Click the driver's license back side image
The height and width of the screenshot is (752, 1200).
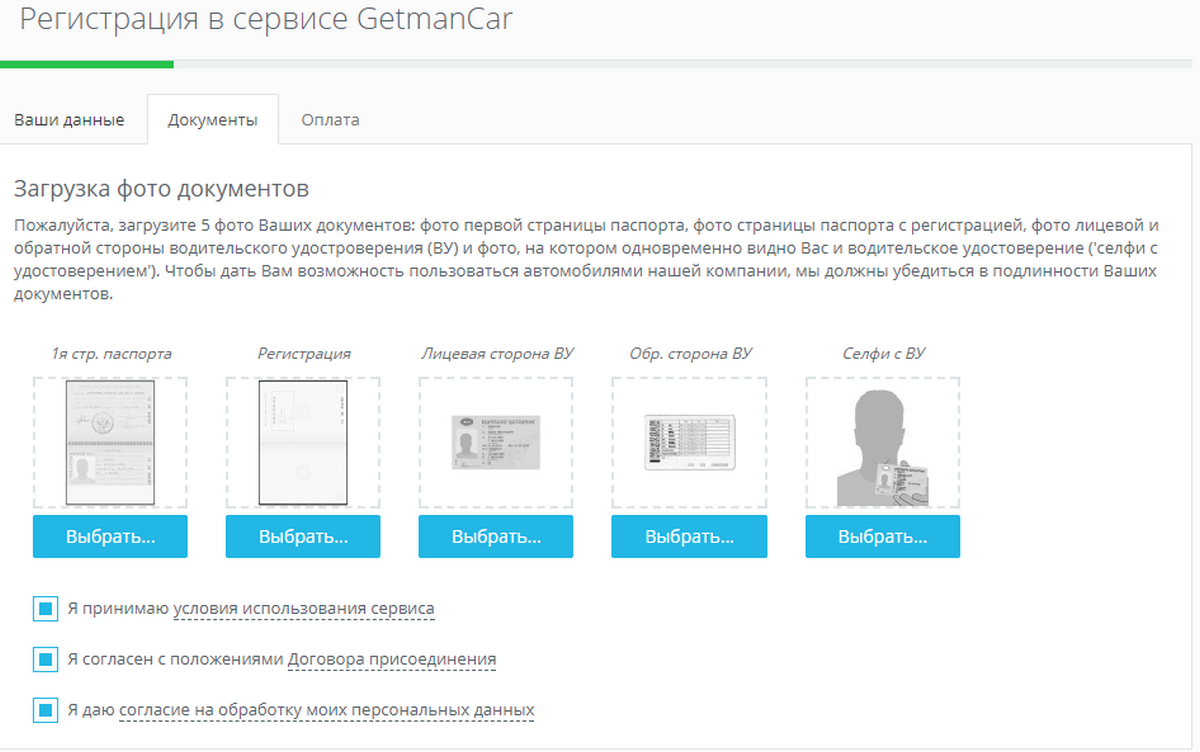click(689, 442)
